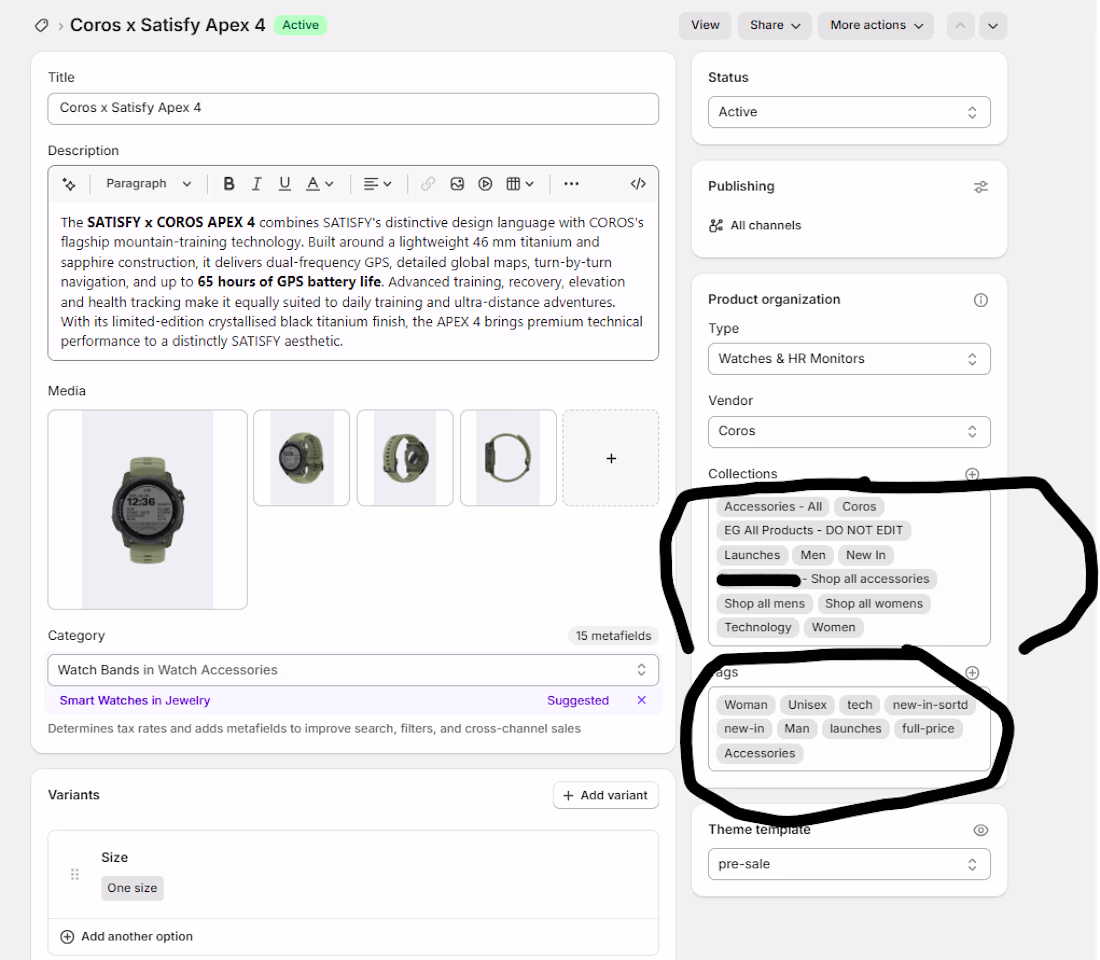Open the Type dropdown Watches & HR Monitors
Image resolution: width=1100 pixels, height=960 pixels.
[x=849, y=359]
